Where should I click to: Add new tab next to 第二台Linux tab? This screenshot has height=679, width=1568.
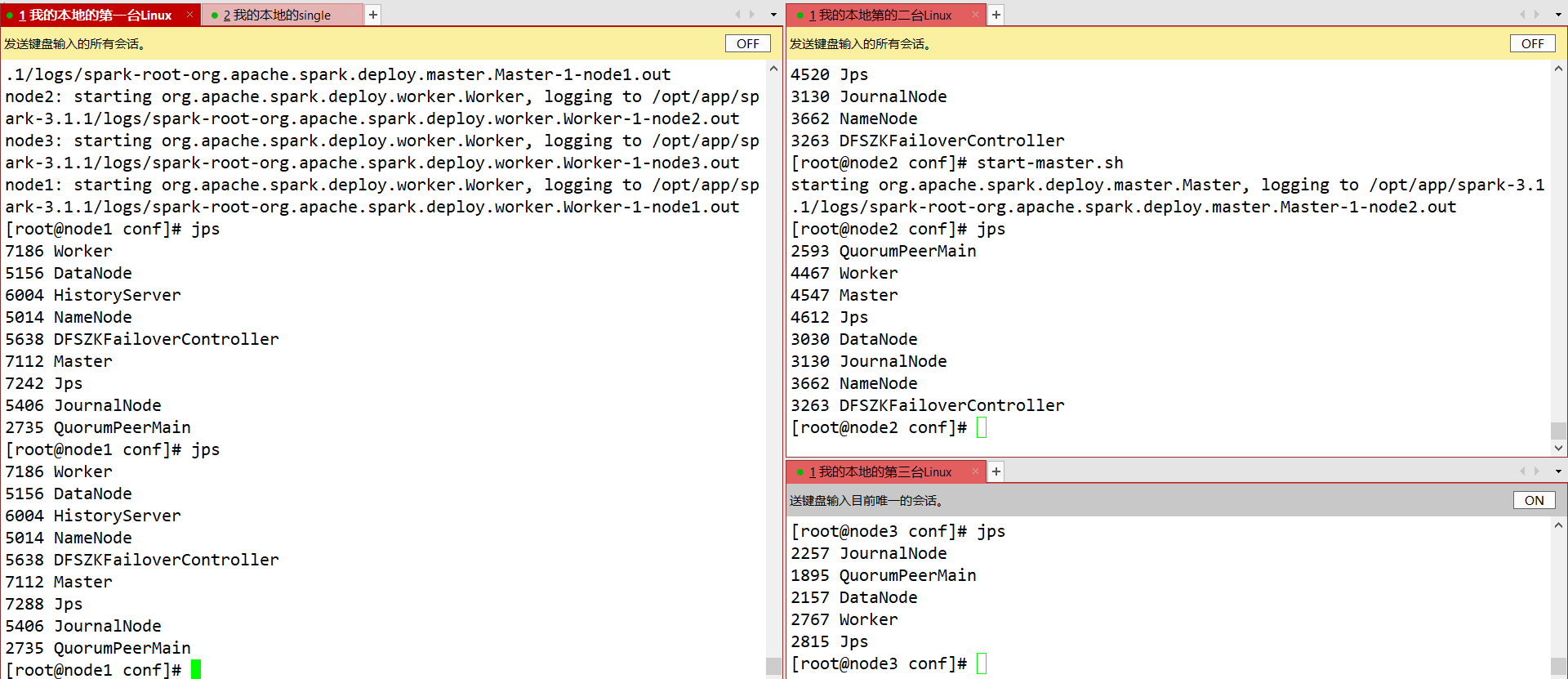996,15
